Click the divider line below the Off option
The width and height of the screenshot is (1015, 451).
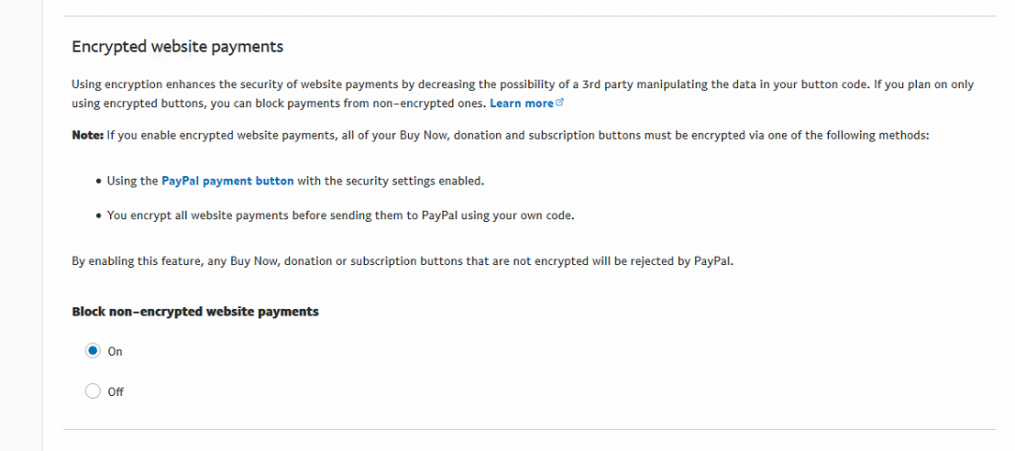click(x=529, y=430)
